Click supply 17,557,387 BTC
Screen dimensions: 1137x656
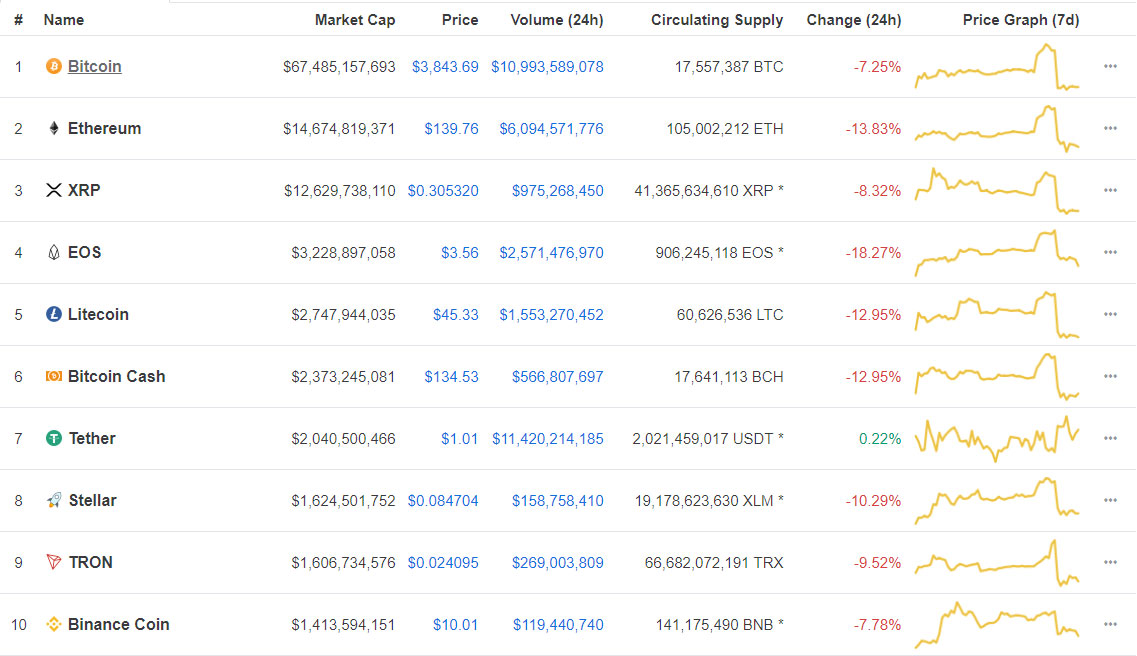tap(729, 67)
